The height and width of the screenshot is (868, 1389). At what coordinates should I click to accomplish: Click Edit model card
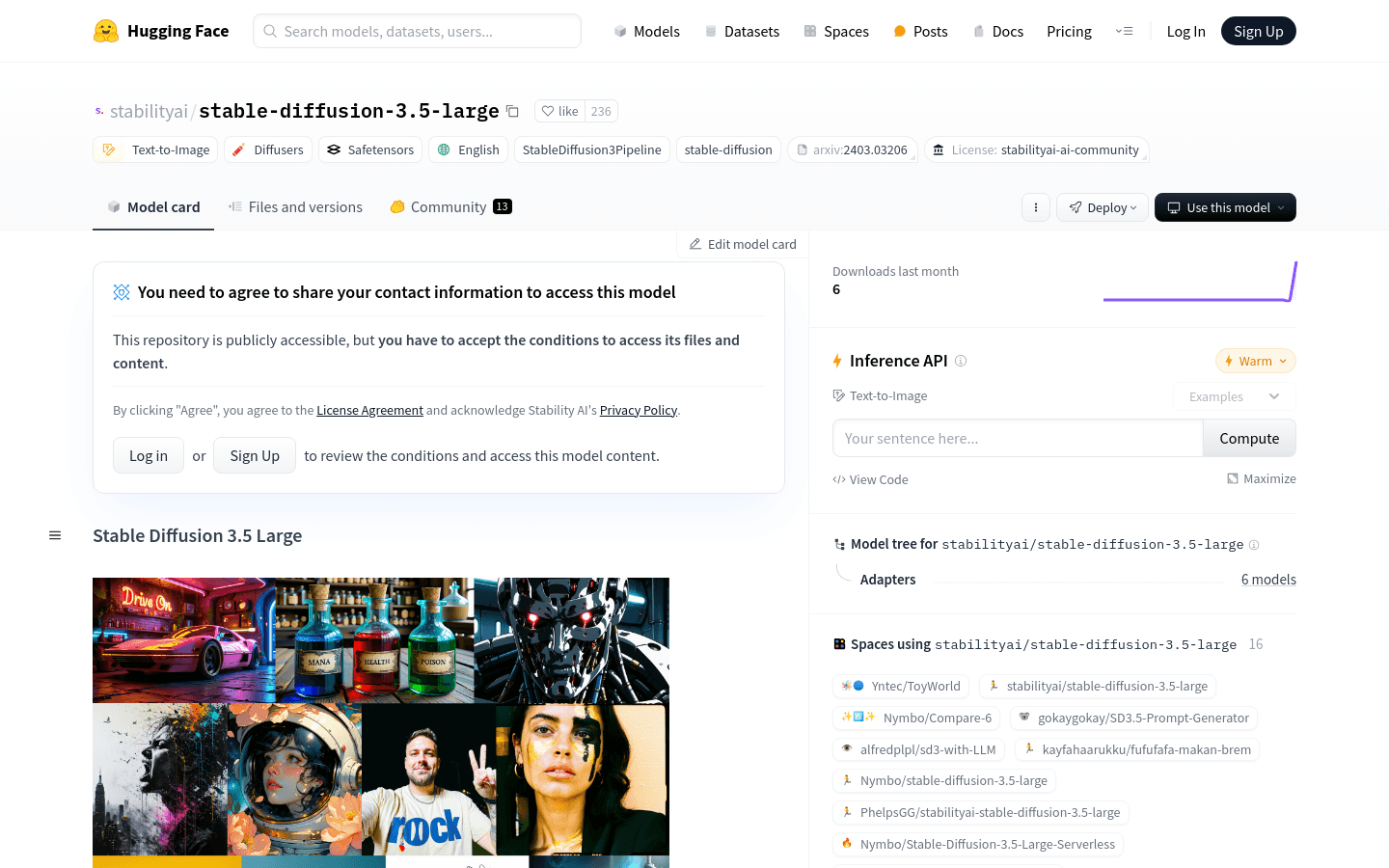(743, 244)
